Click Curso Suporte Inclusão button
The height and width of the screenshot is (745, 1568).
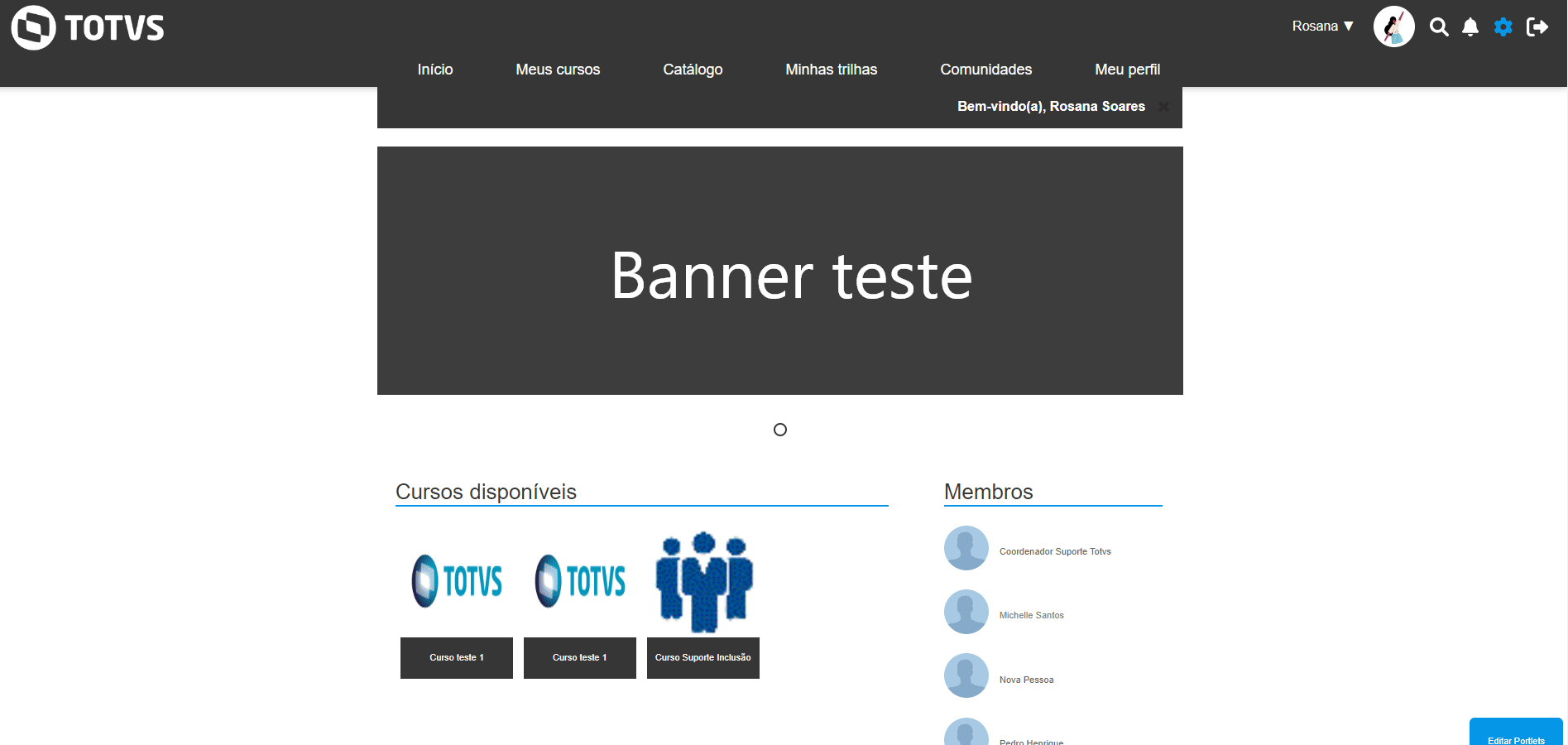tap(703, 658)
